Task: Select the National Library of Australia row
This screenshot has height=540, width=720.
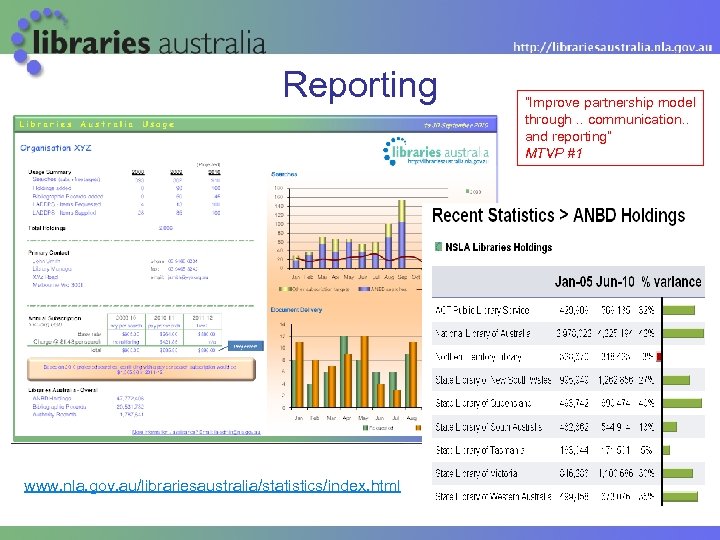Action: pos(568,333)
